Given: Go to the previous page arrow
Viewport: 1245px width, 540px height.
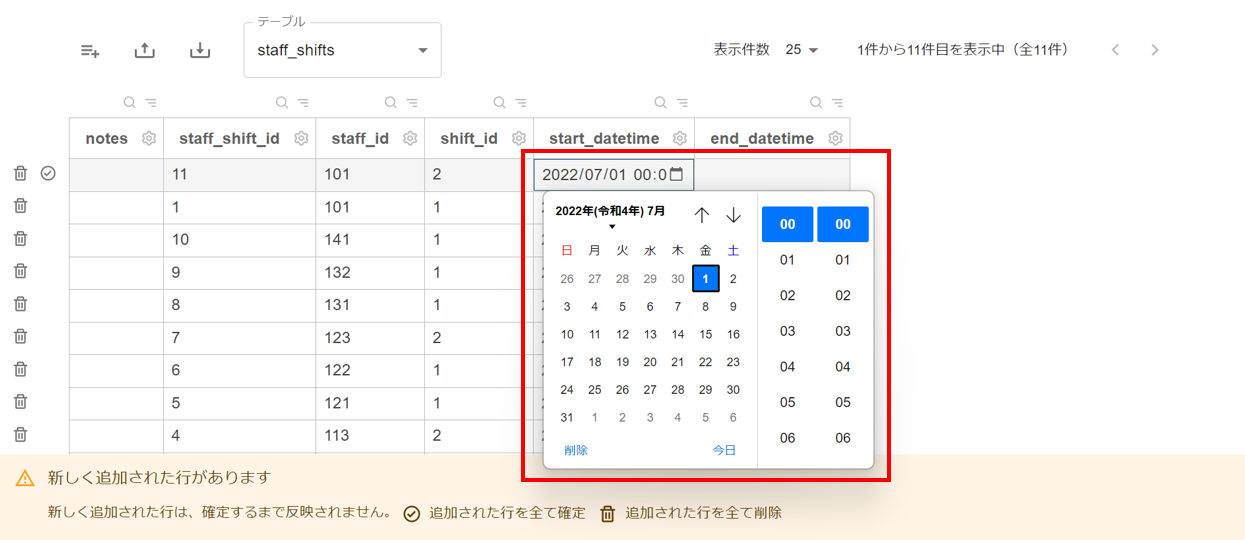Looking at the screenshot, I should pyautogui.click(x=1116, y=50).
